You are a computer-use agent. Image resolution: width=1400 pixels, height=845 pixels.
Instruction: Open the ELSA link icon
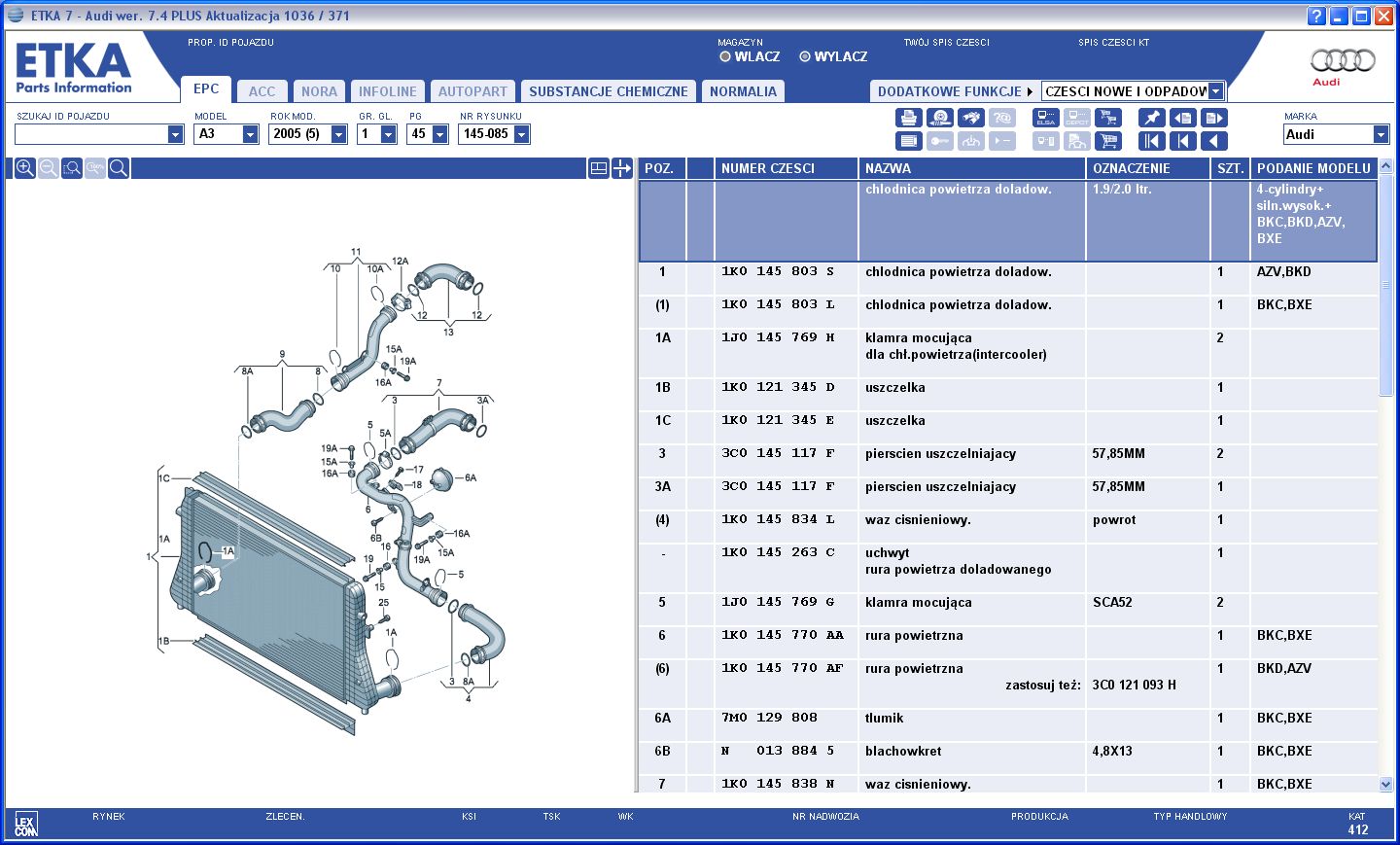pyautogui.click(x=1046, y=118)
